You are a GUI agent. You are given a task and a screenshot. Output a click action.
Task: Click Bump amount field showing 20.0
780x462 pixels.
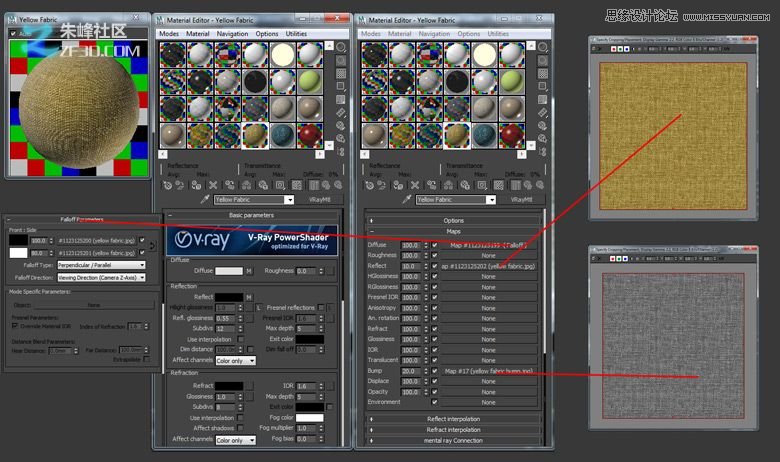[411, 371]
